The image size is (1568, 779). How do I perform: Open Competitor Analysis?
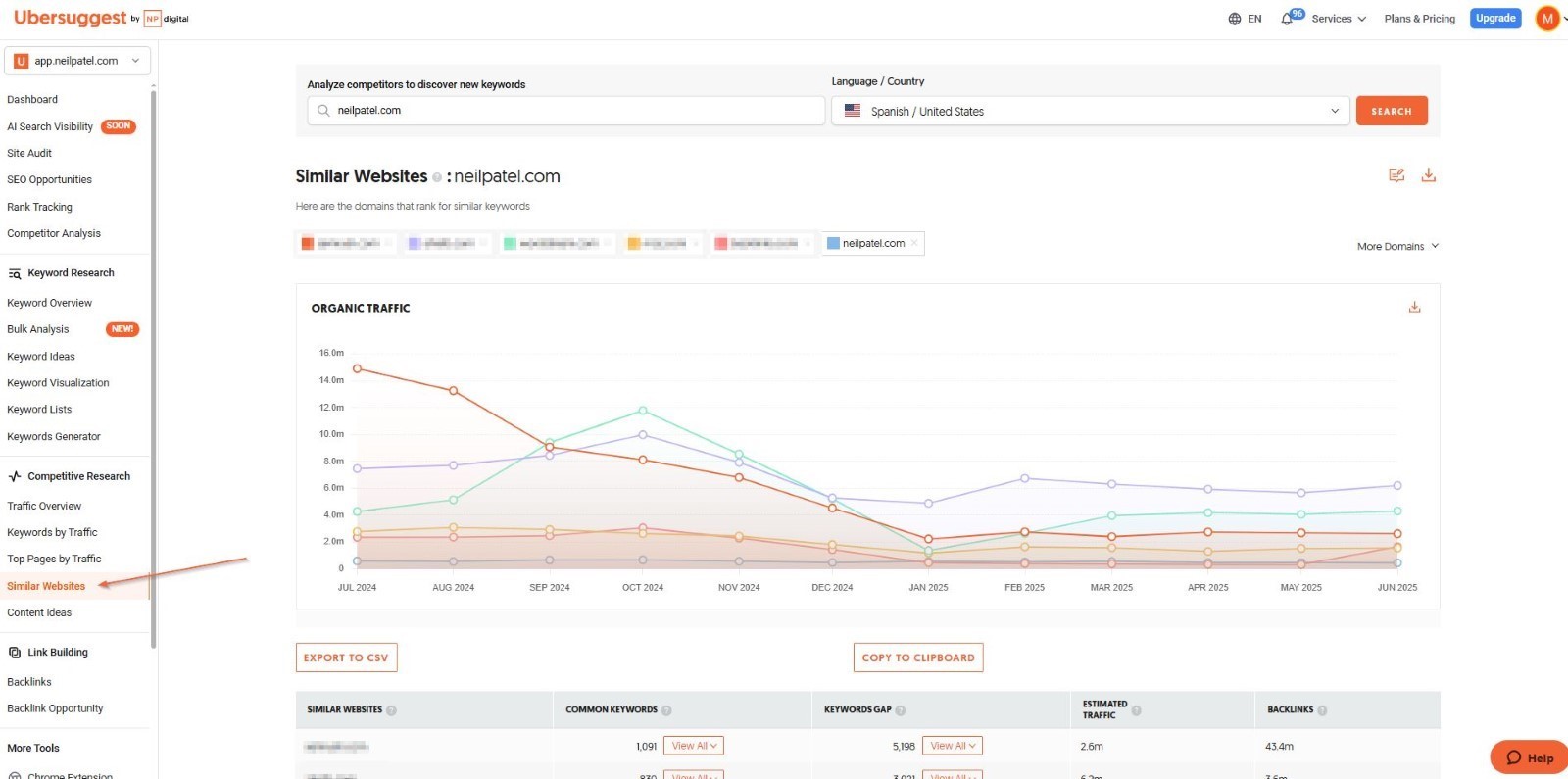(54, 233)
